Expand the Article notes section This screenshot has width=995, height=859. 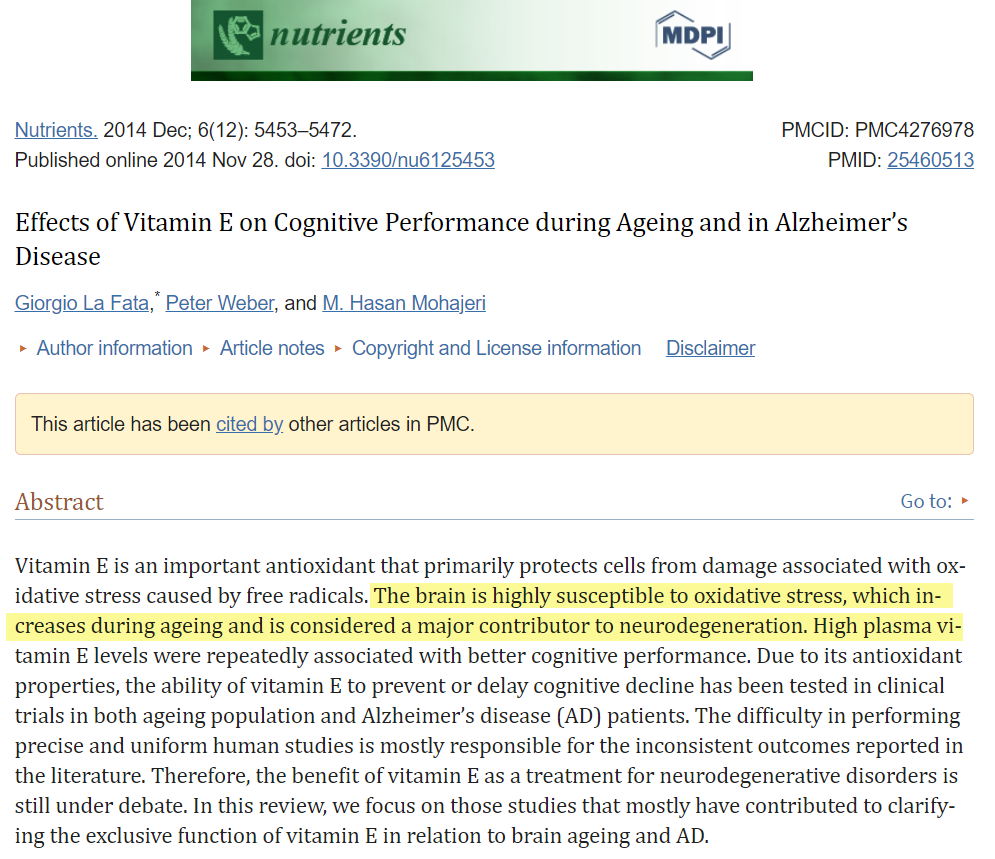click(x=272, y=348)
